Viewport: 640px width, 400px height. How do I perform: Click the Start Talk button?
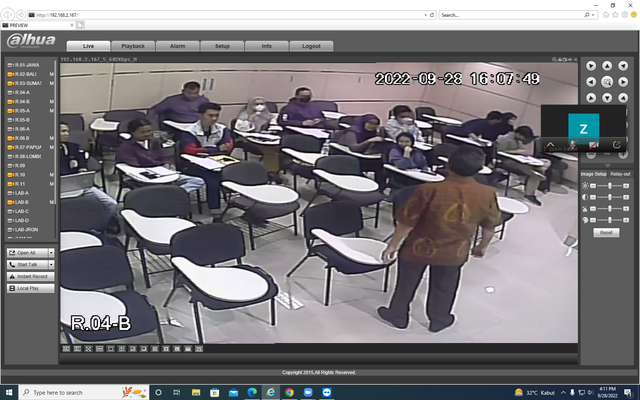coord(27,264)
